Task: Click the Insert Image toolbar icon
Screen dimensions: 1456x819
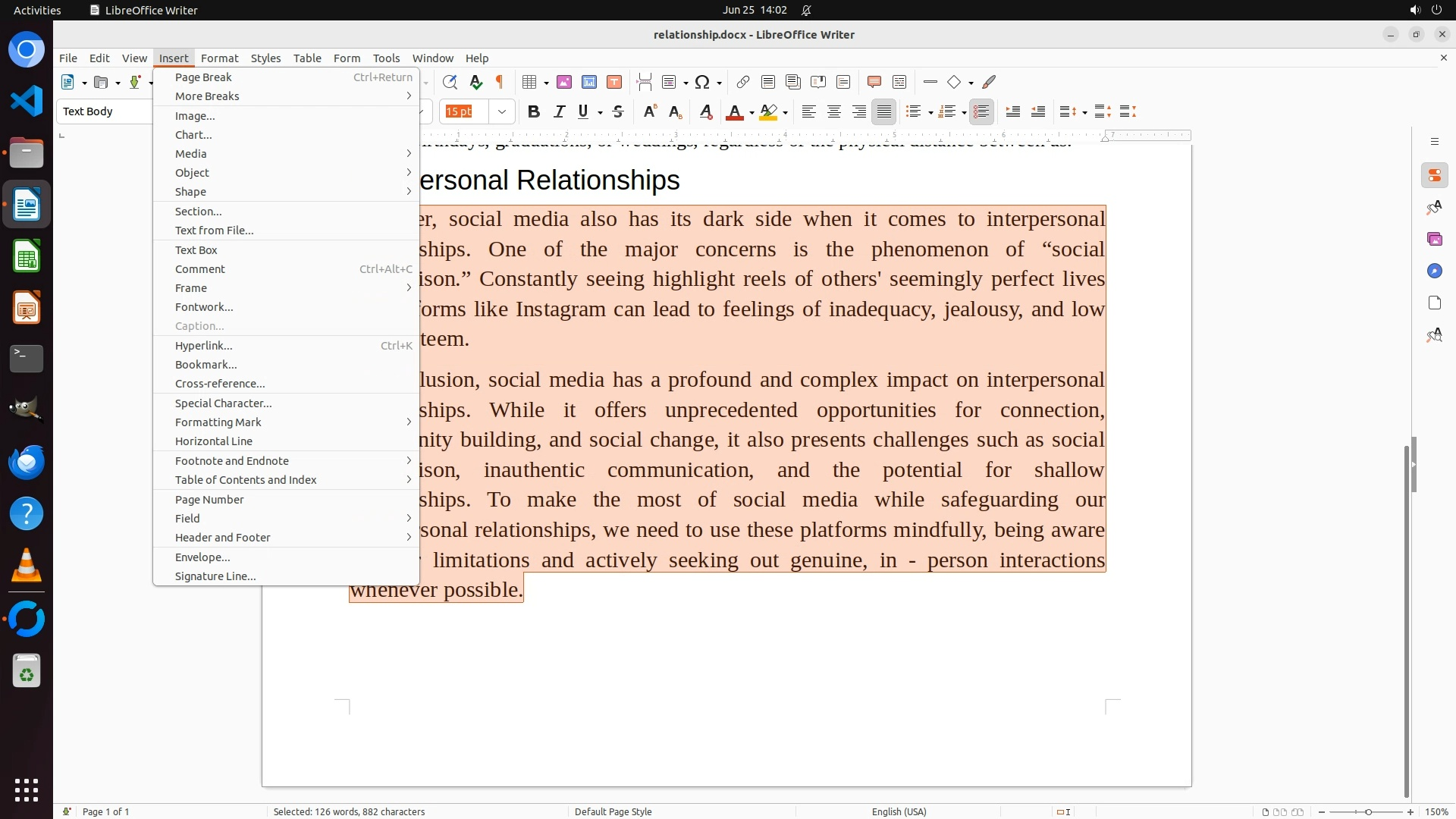Action: 564,82
